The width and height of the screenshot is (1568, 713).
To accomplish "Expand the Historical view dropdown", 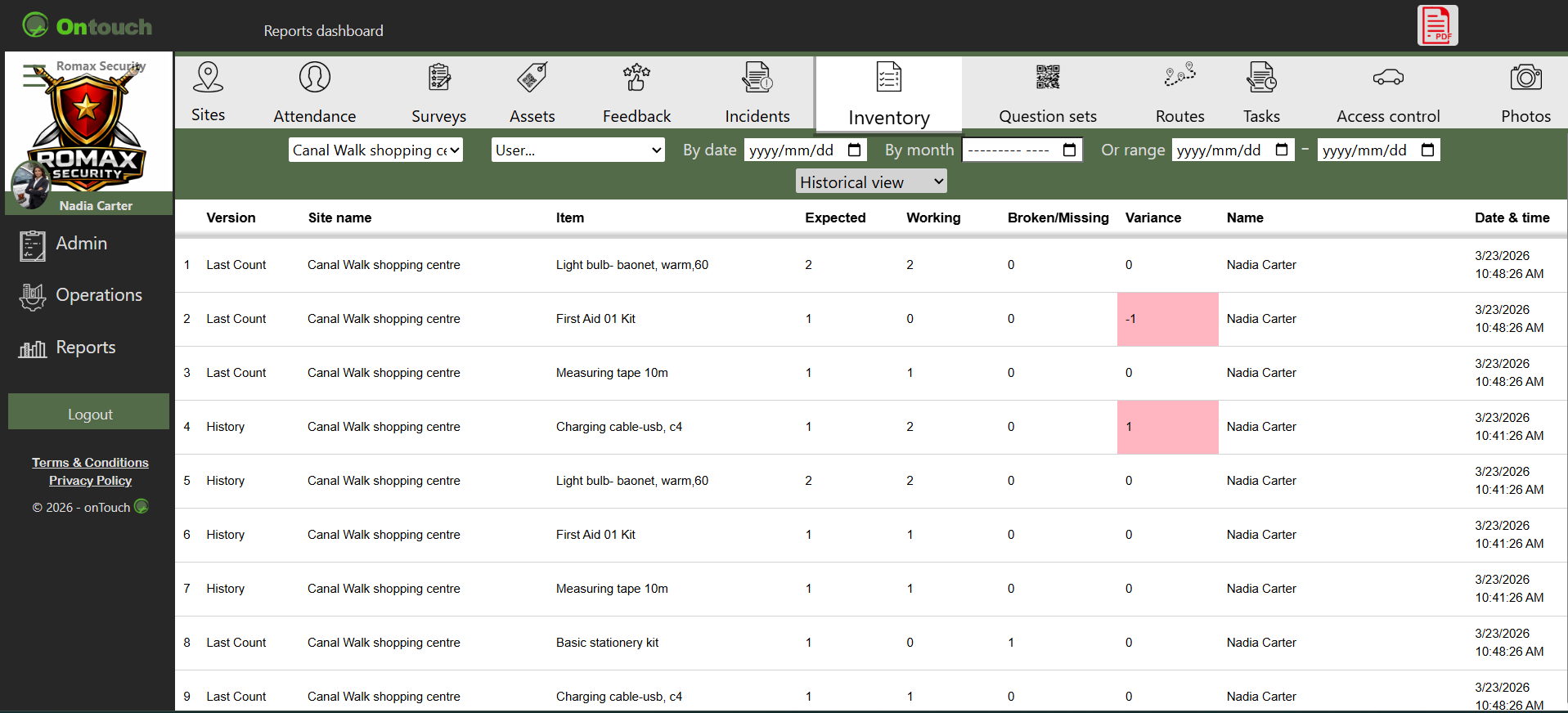I will (x=870, y=182).
